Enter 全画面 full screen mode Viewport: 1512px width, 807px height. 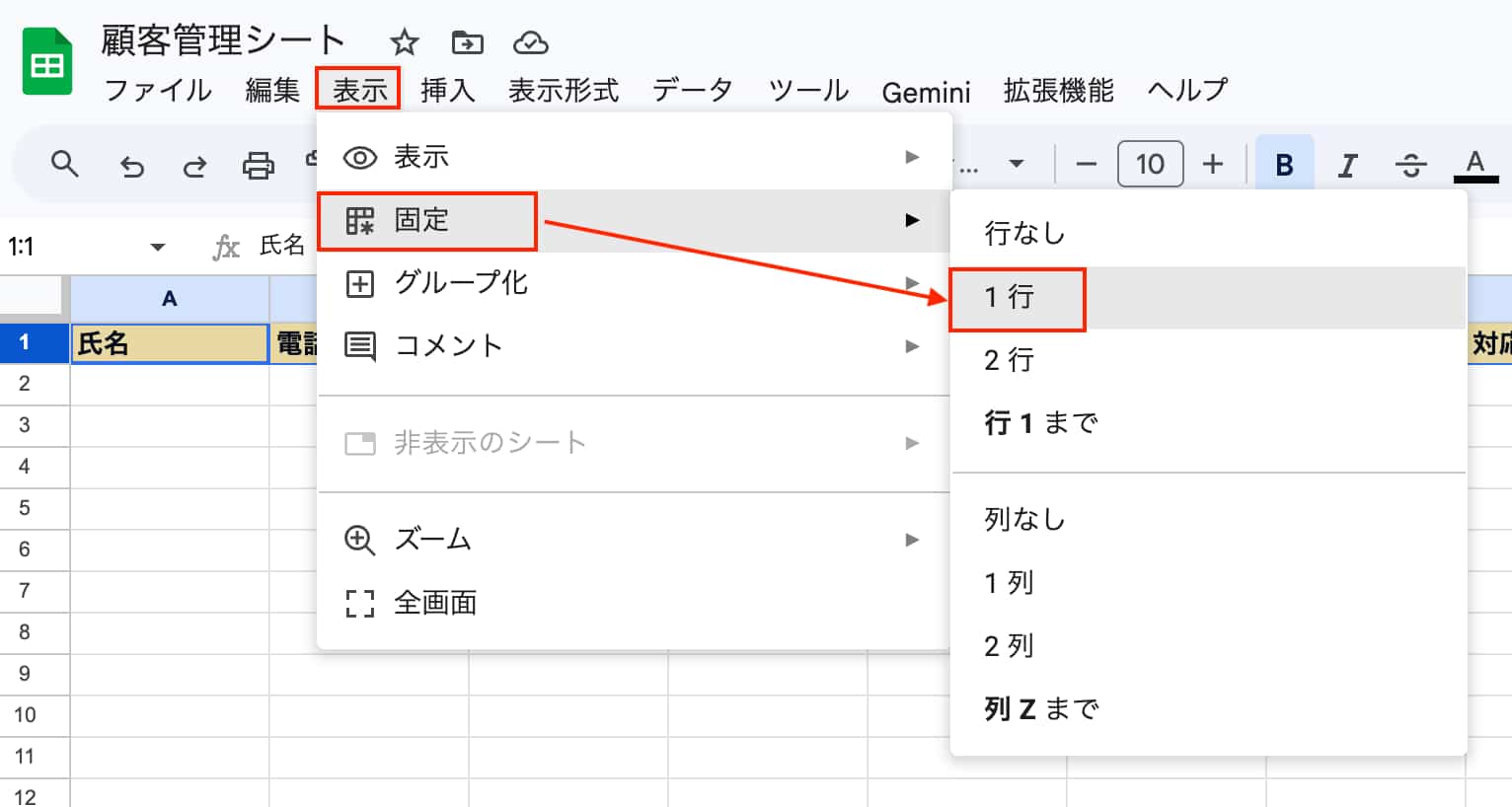click(x=633, y=603)
